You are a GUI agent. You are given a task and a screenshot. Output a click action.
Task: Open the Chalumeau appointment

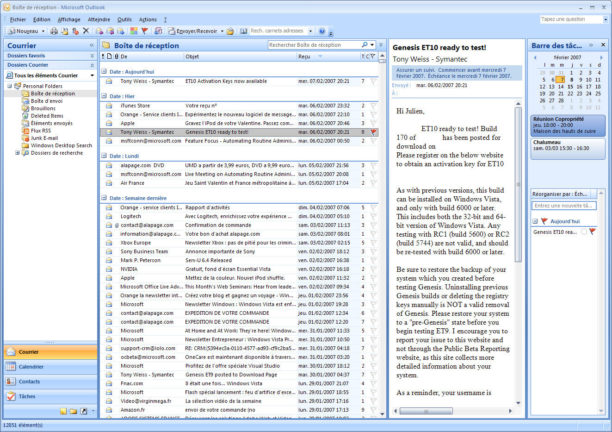tap(568, 149)
